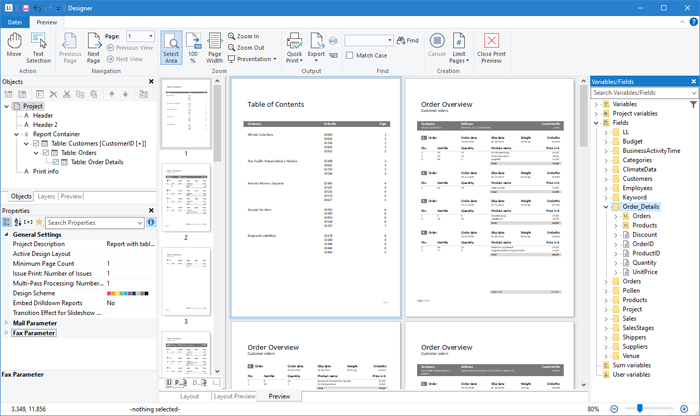Switch to Layout Preview tab

click(234, 396)
